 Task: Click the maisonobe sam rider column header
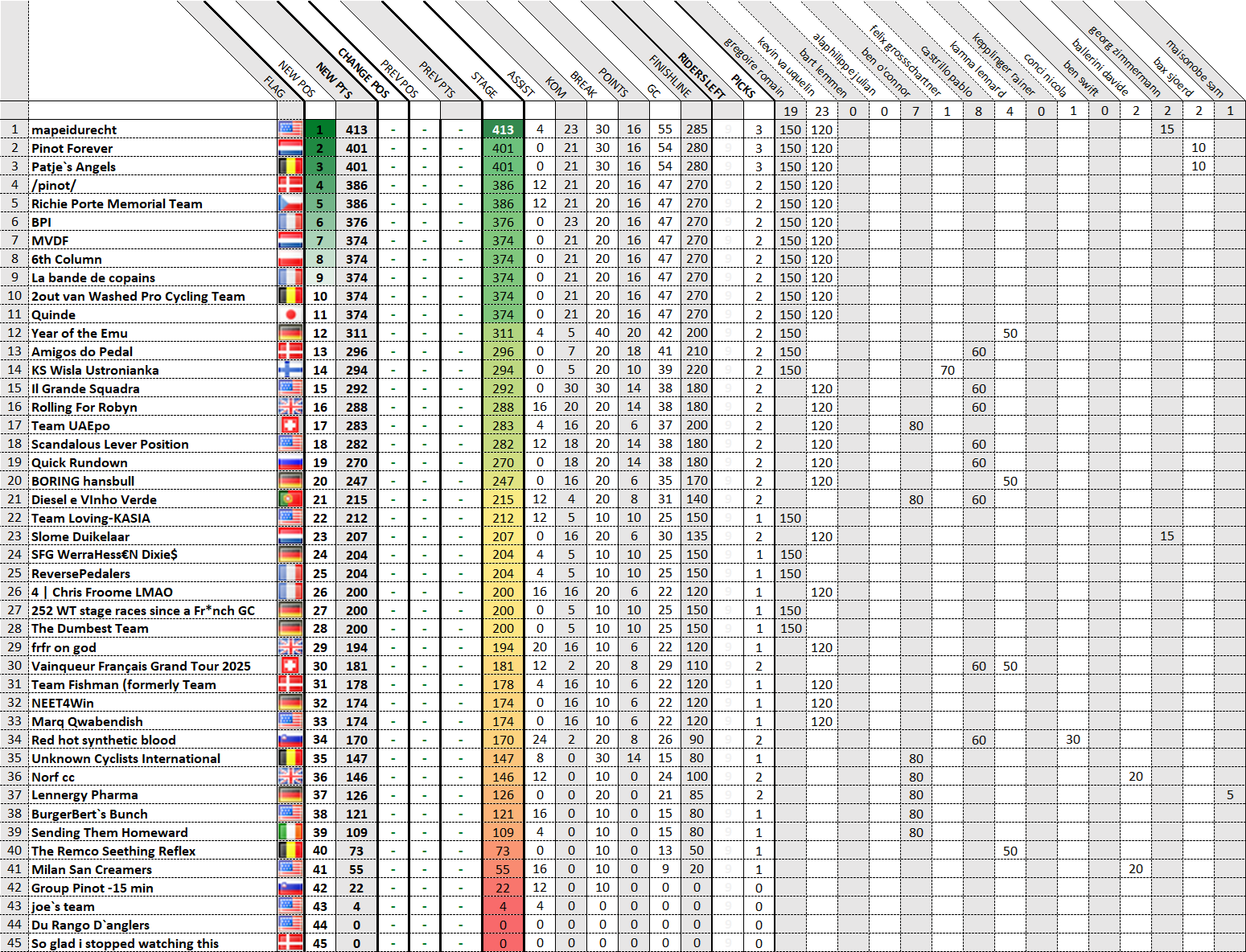tap(1194, 70)
